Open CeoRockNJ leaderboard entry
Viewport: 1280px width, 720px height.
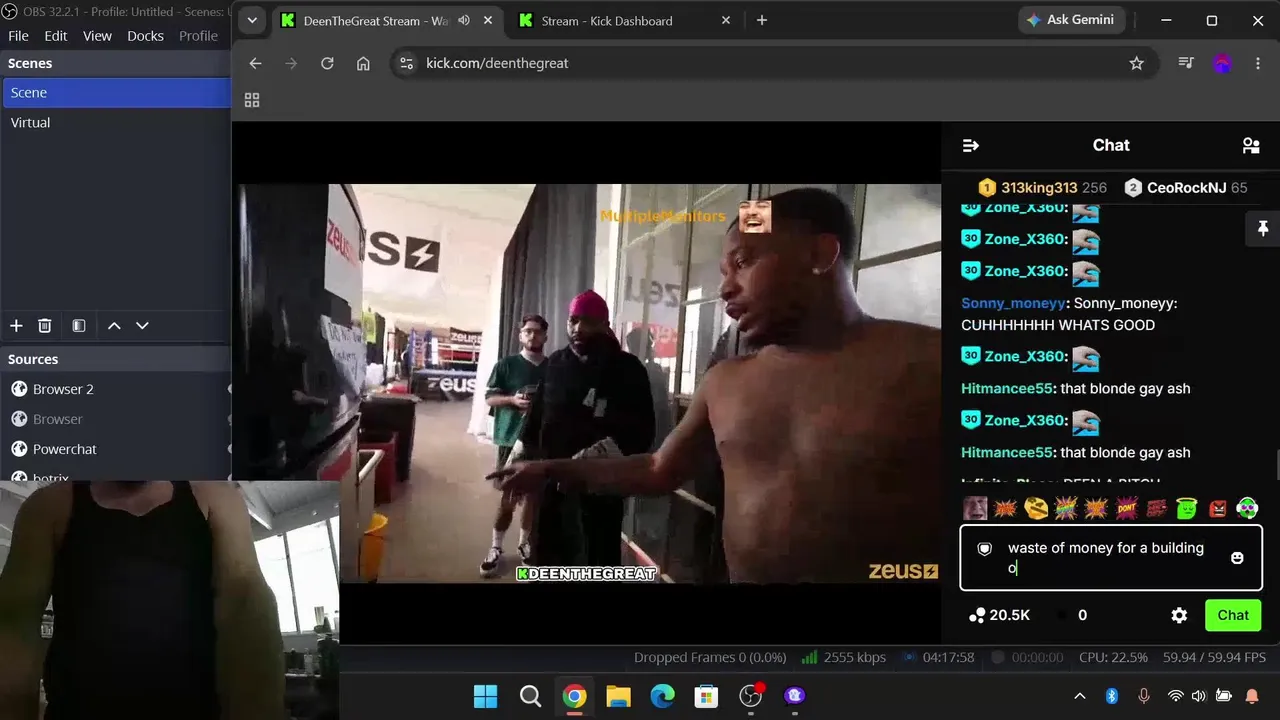tap(1186, 188)
